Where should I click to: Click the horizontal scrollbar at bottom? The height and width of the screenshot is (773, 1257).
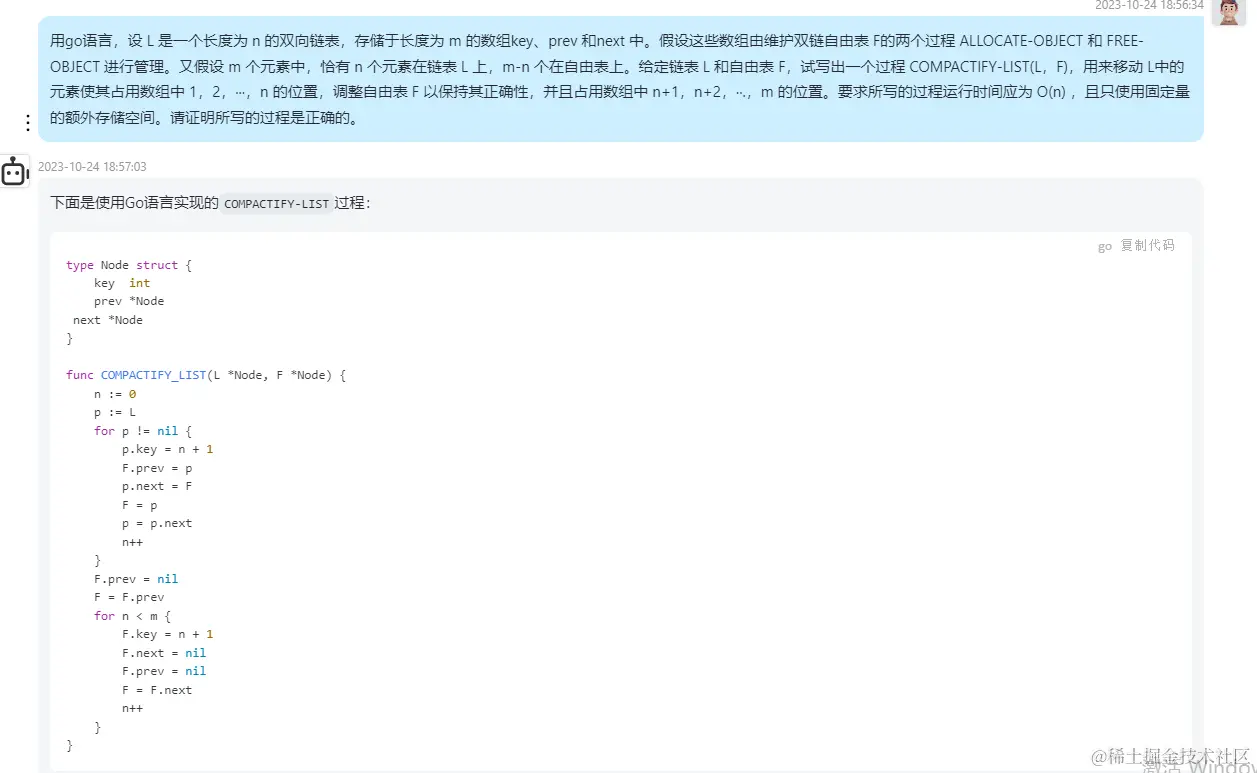click(600, 768)
